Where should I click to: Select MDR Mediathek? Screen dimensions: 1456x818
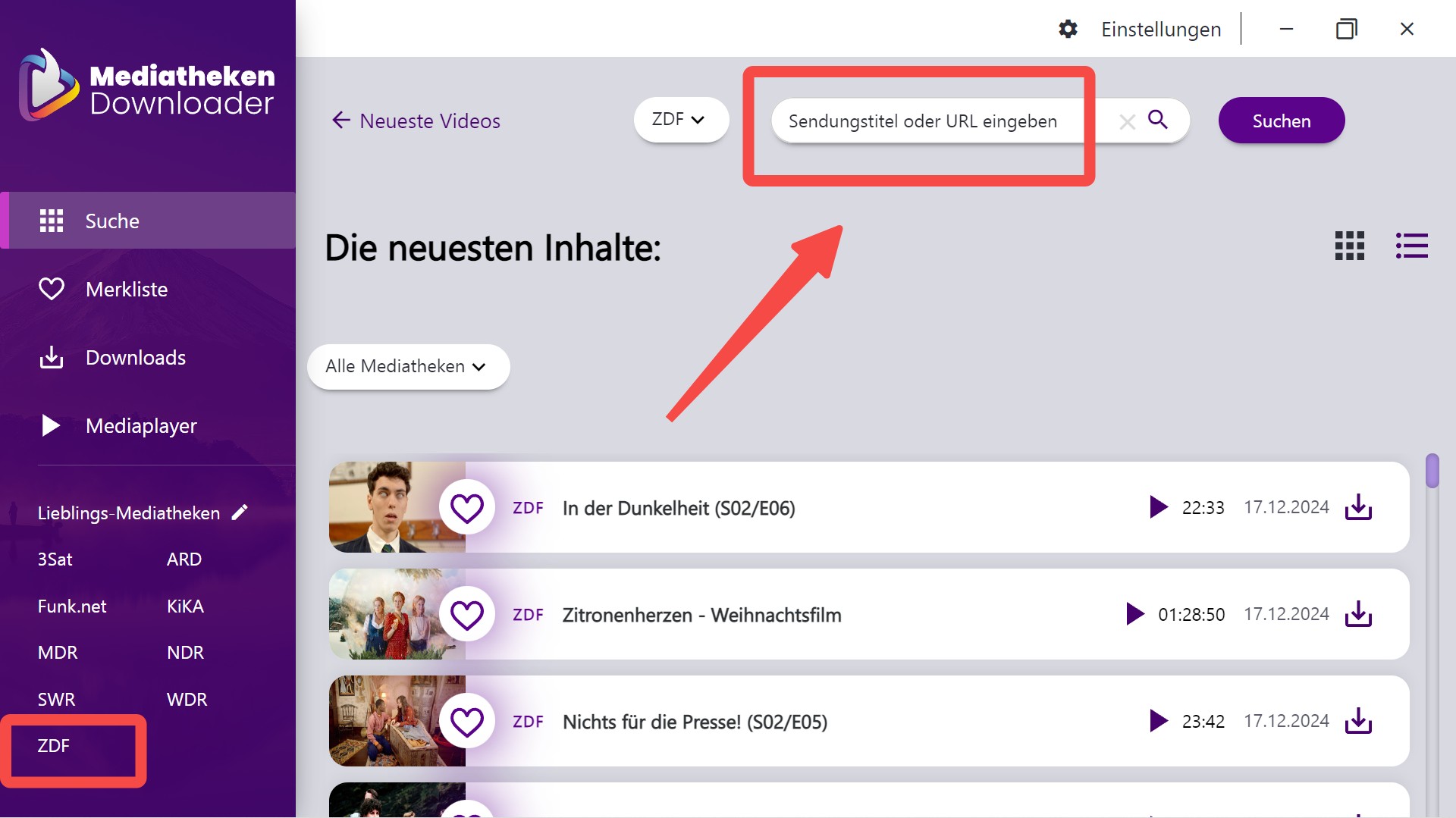[58, 653]
